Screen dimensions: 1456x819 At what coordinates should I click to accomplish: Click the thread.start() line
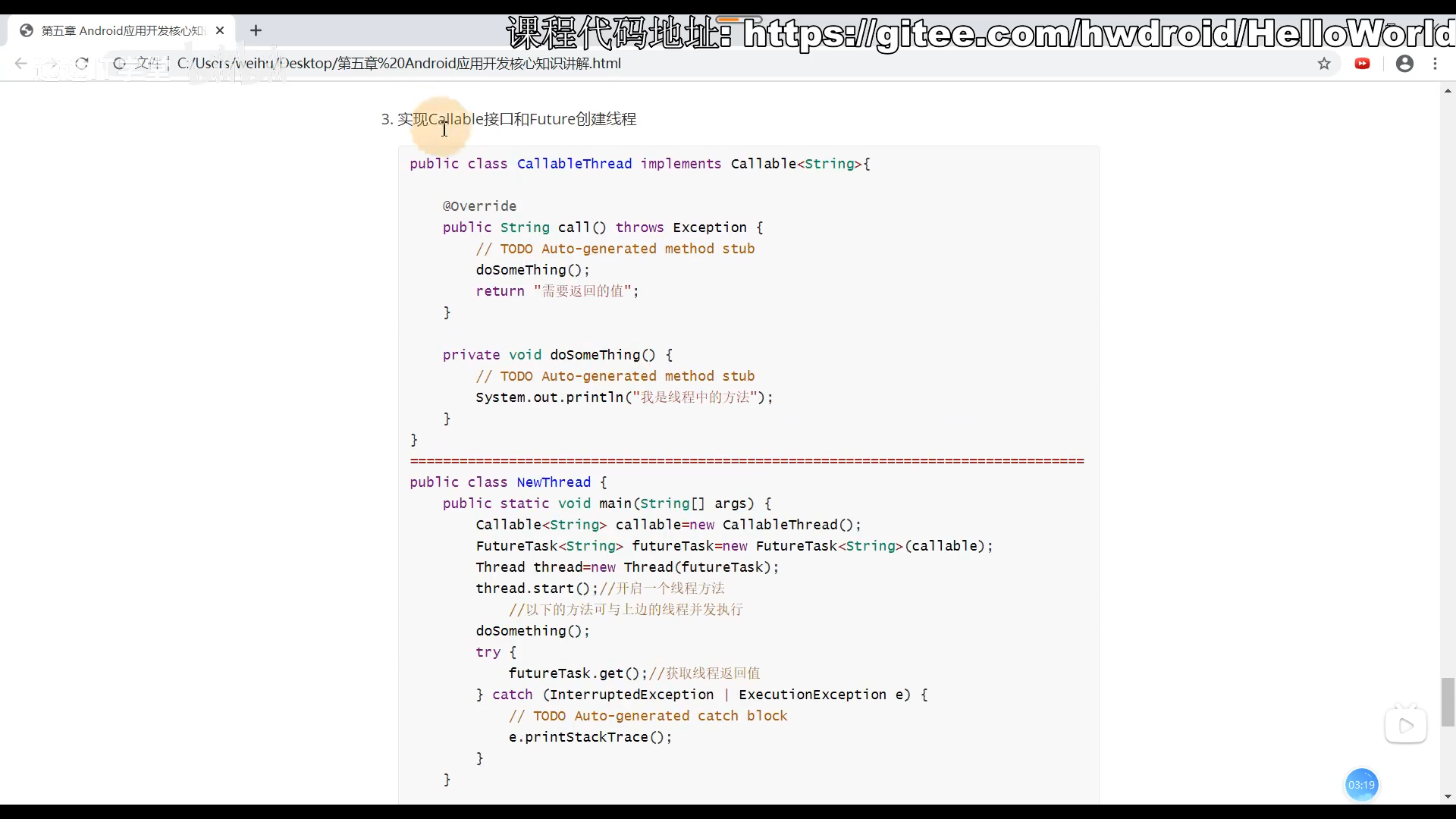pyautogui.click(x=600, y=588)
